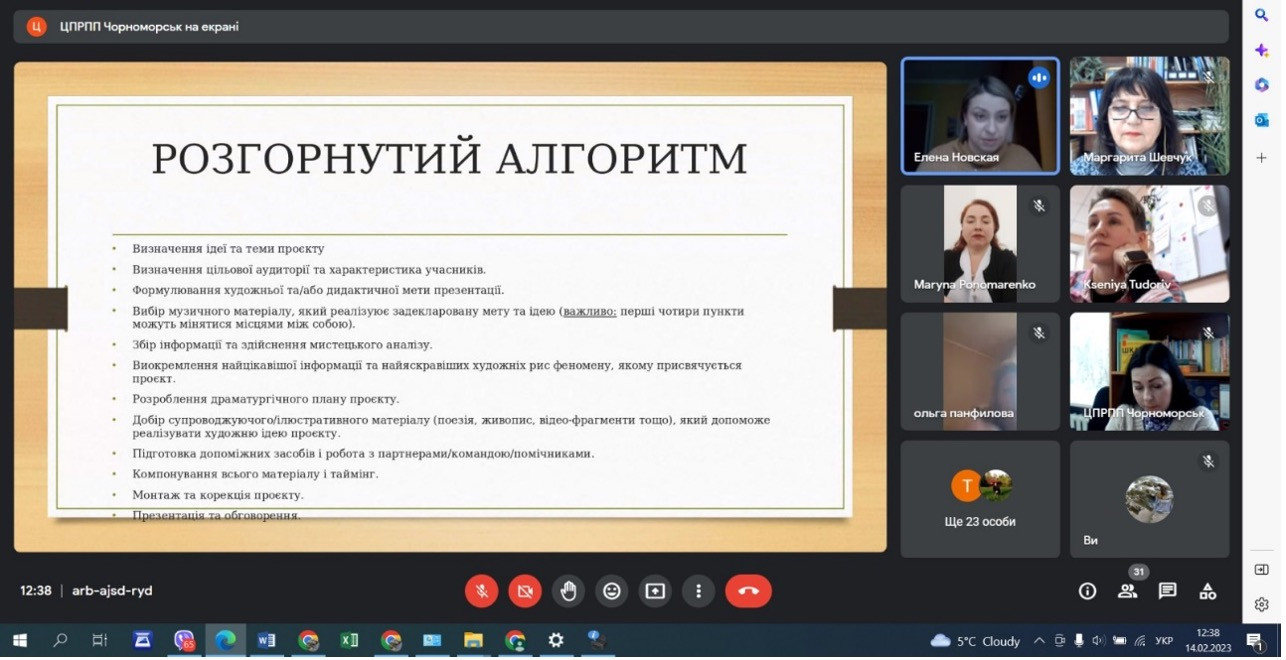Click the meeting code arb-ajsd-ryd
Viewport: 1286px width, 660px height.
pos(112,591)
